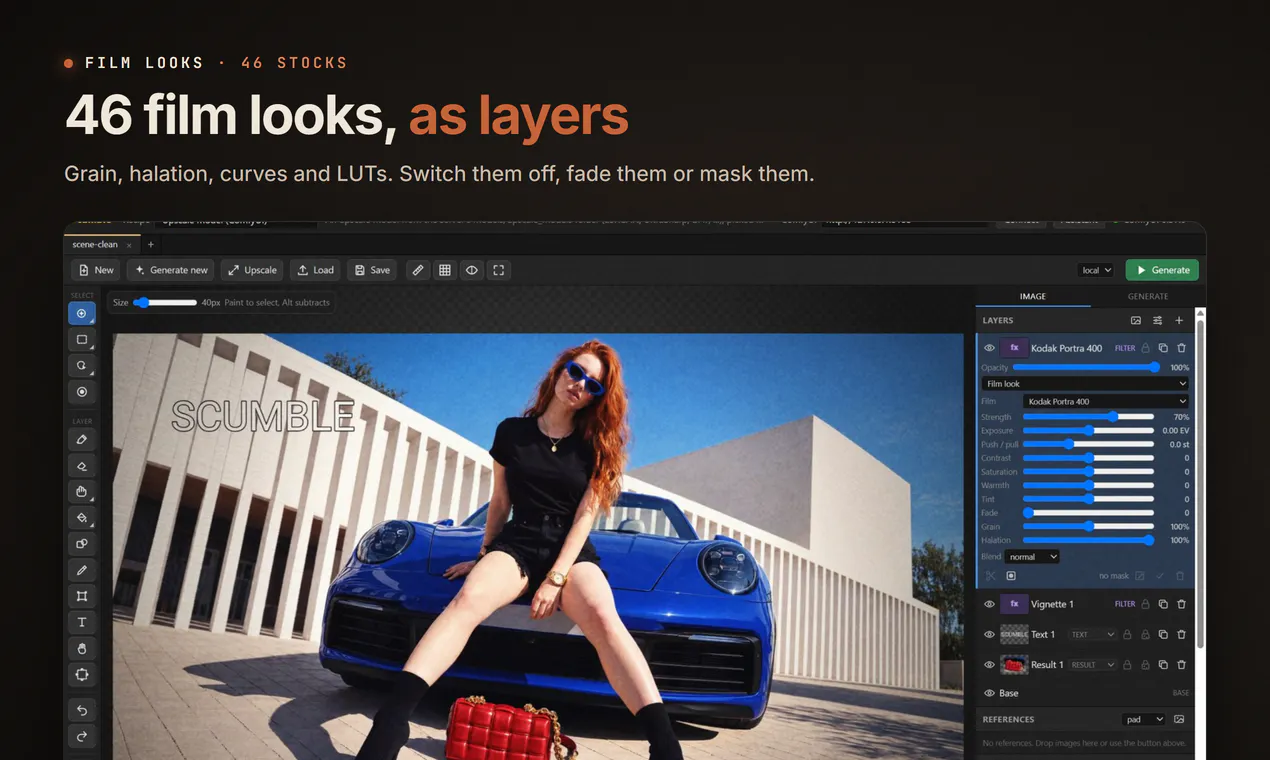Viewport: 1270px width, 760px height.
Task: Toggle visibility of Vignette 1 layer
Action: (989, 604)
